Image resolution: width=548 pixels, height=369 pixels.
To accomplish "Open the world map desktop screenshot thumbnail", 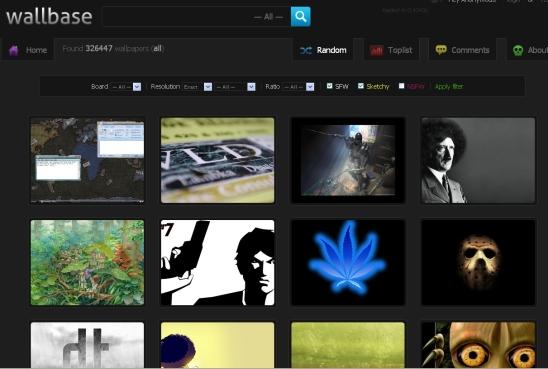I will click(87, 160).
